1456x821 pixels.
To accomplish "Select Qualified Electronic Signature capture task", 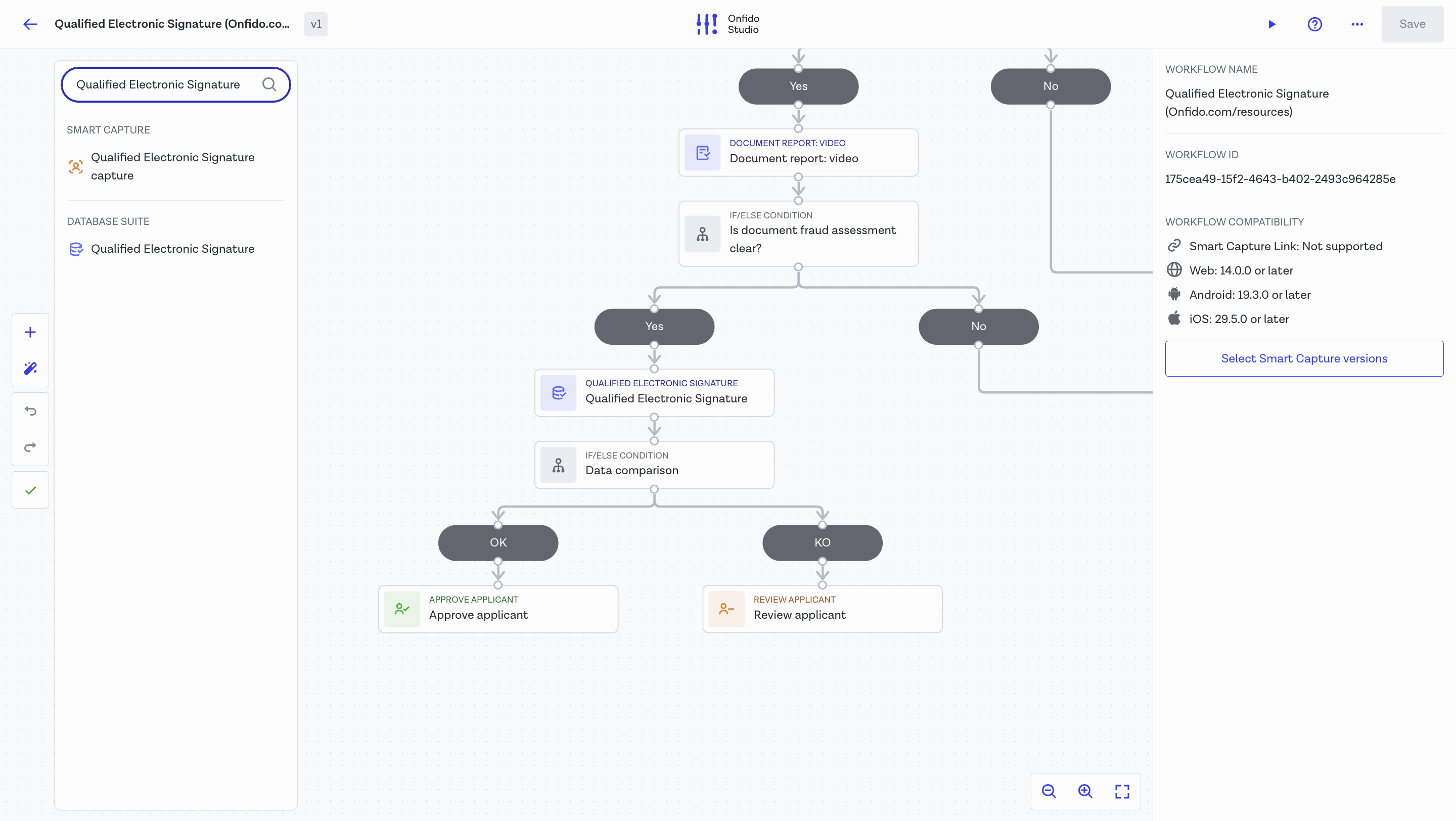I will [x=176, y=166].
